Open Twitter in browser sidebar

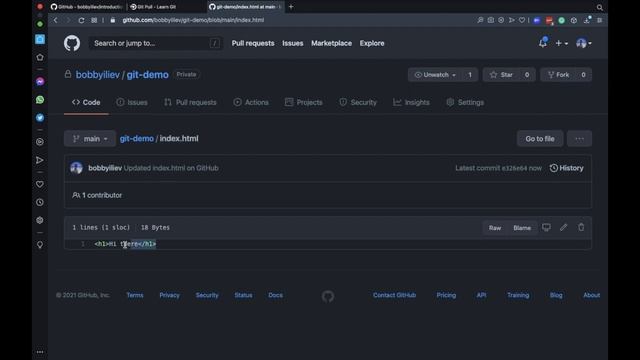(40, 118)
